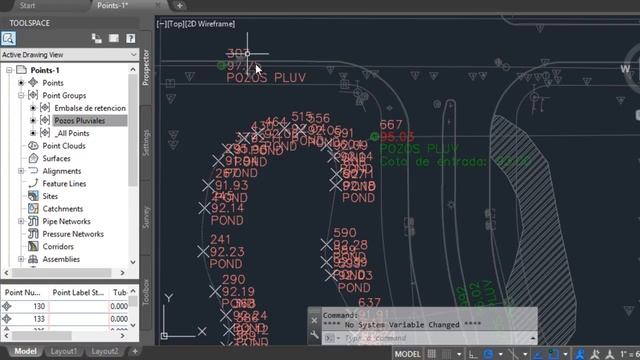640x360 pixels.
Task: Toggle polar tracking in status bar
Action: (x=489, y=354)
